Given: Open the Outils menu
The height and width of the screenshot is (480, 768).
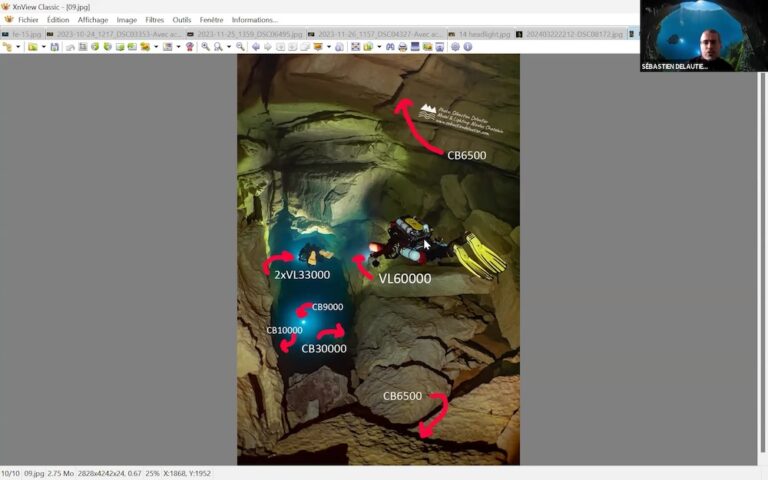Looking at the screenshot, I should click(182, 20).
